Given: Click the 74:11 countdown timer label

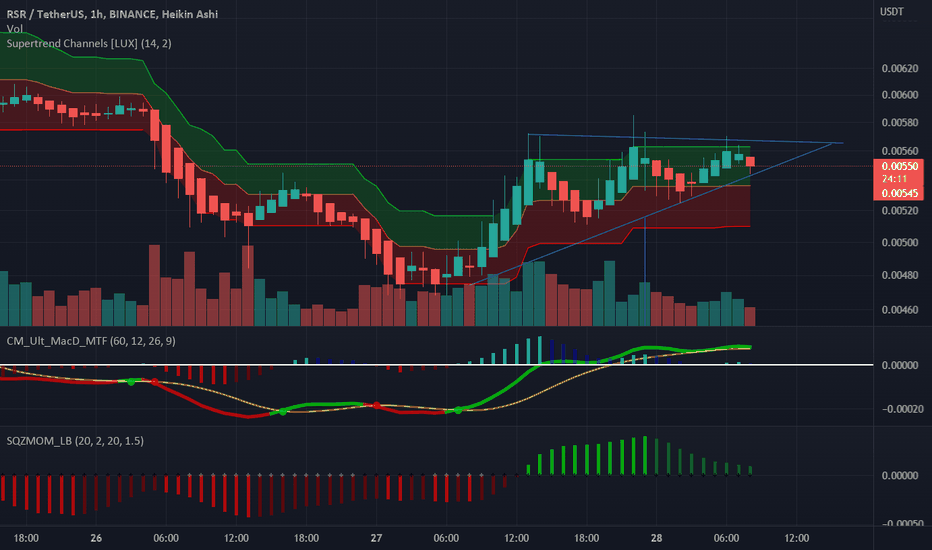Looking at the screenshot, I should tap(894, 179).
